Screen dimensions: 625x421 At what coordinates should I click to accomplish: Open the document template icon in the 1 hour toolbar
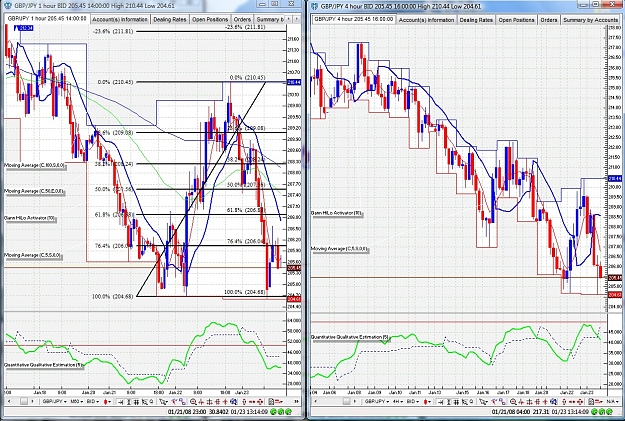coord(271,401)
